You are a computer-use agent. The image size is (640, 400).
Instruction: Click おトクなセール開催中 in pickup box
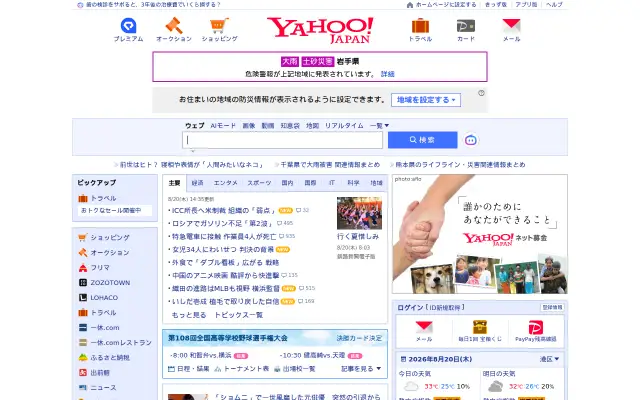tap(115, 211)
